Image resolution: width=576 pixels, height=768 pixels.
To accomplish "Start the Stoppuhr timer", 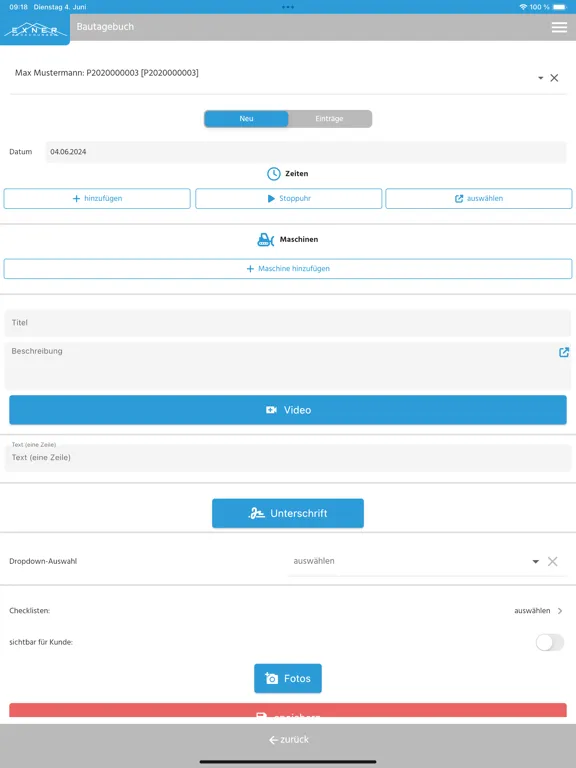I will click(x=288, y=198).
